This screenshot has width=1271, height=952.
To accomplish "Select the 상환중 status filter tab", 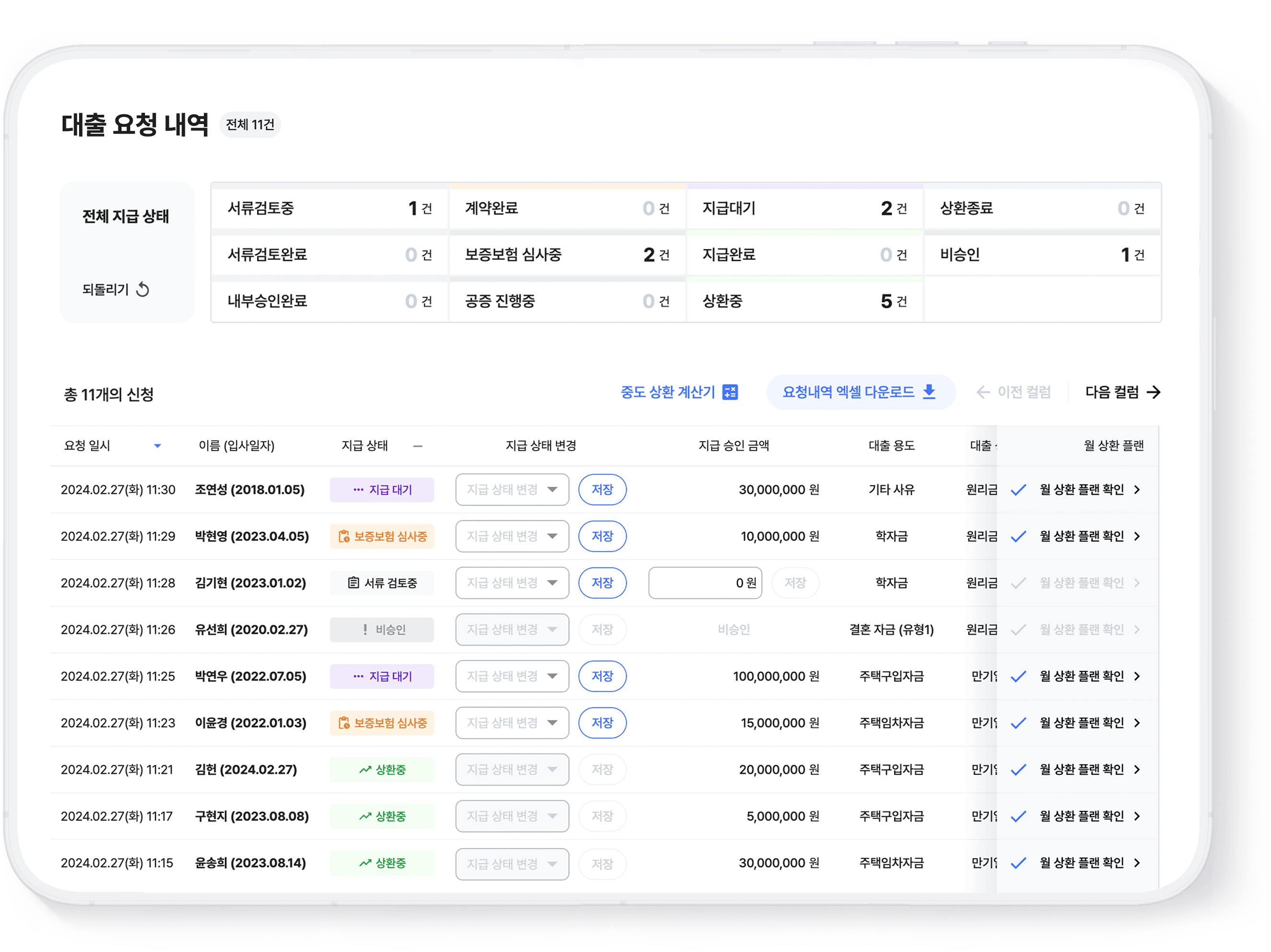I will [804, 301].
